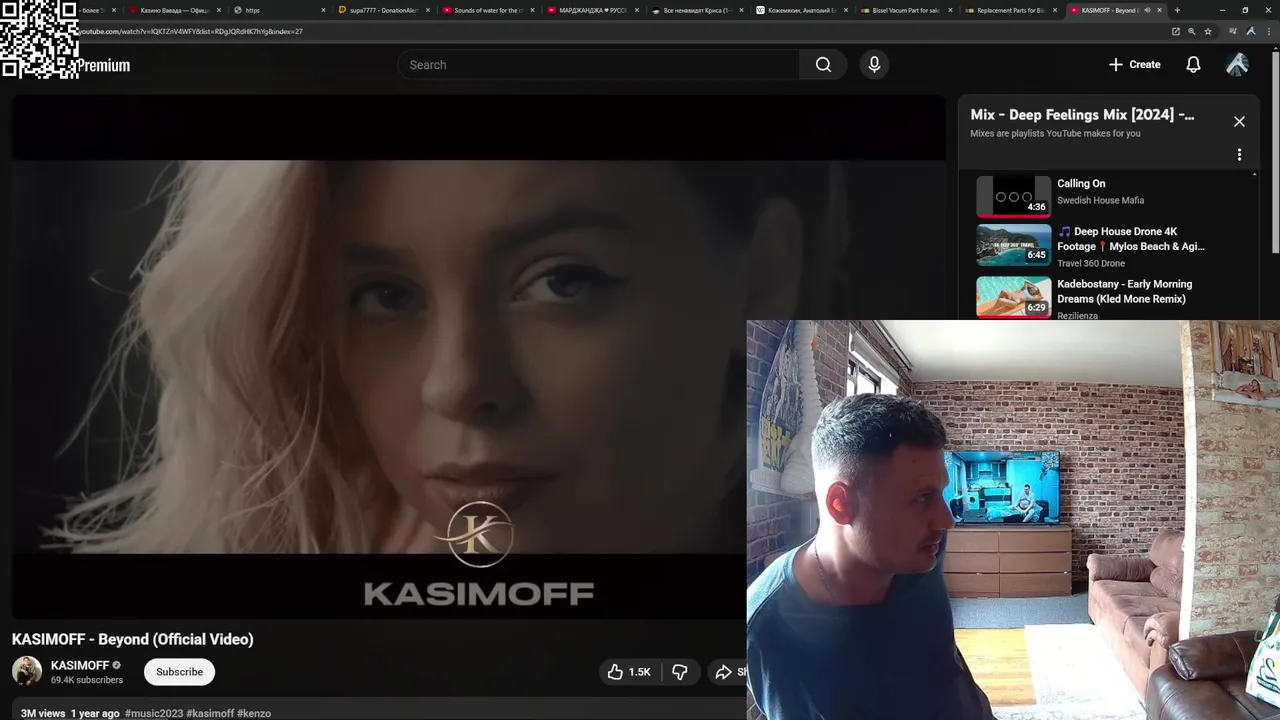Subscribe to the KASIMOFF channel
The image size is (1280, 720).
(179, 672)
